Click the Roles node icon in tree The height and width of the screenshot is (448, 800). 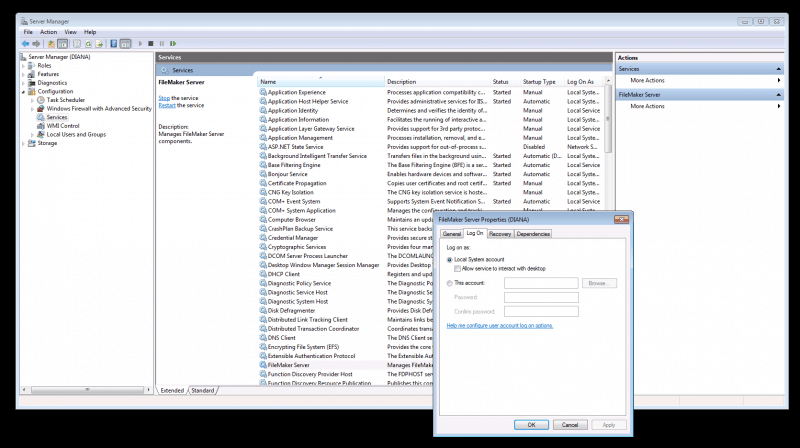pyautogui.click(x=32, y=65)
